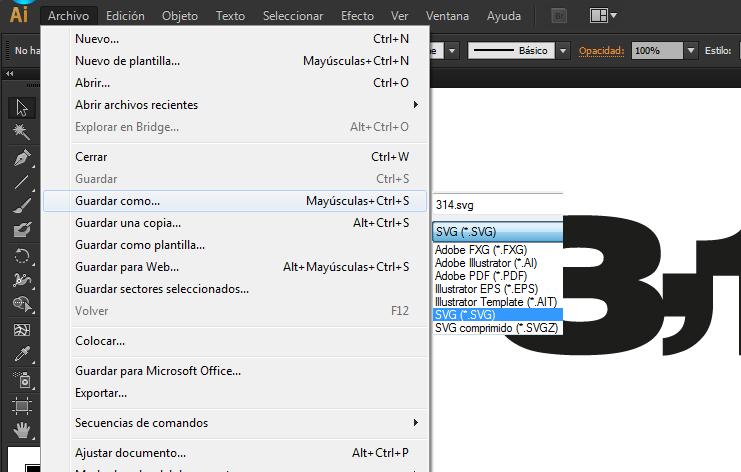741x472 pixels.
Task: Click the Opacidad link label
Action: click(601, 51)
